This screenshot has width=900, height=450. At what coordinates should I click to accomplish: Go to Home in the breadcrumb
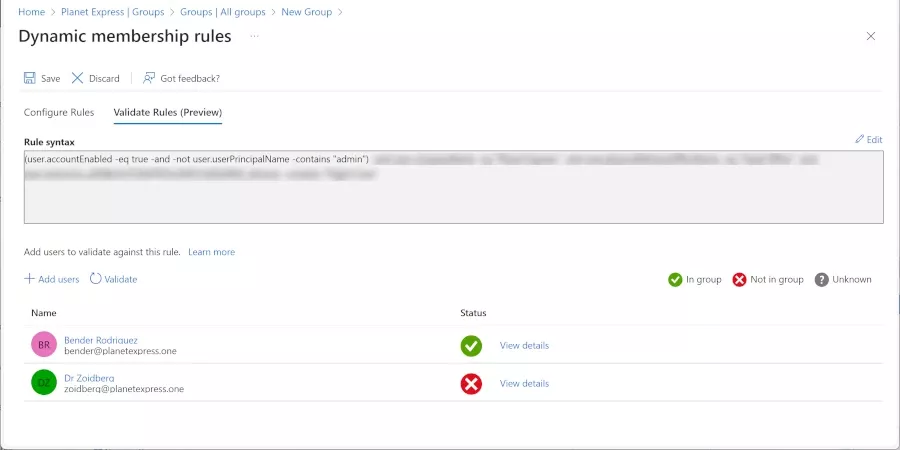coord(31,12)
